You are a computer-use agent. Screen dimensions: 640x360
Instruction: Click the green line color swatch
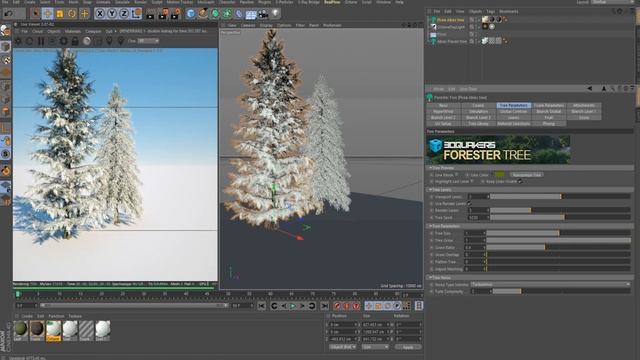tap(499, 175)
